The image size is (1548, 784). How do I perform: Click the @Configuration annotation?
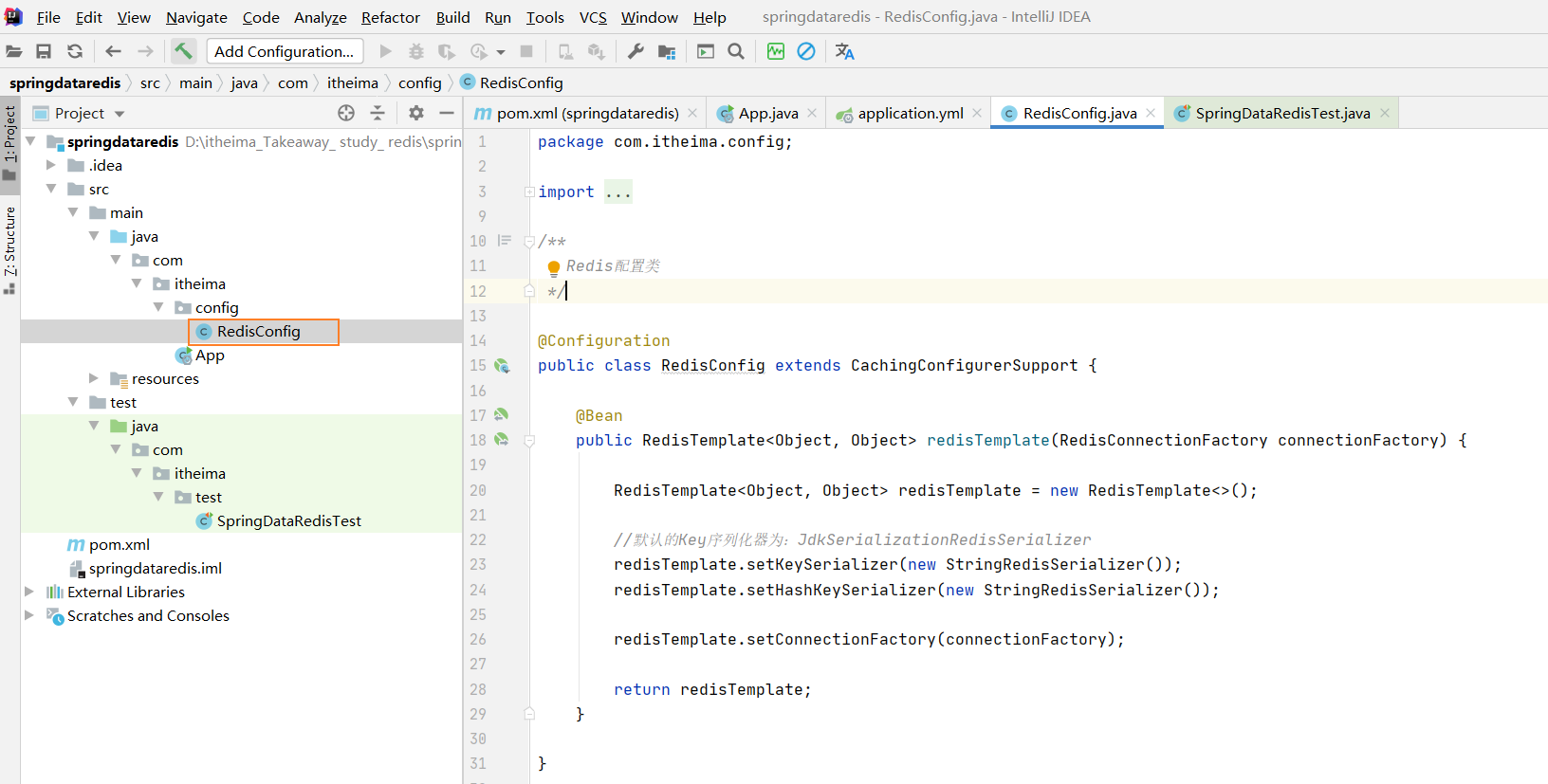point(603,340)
